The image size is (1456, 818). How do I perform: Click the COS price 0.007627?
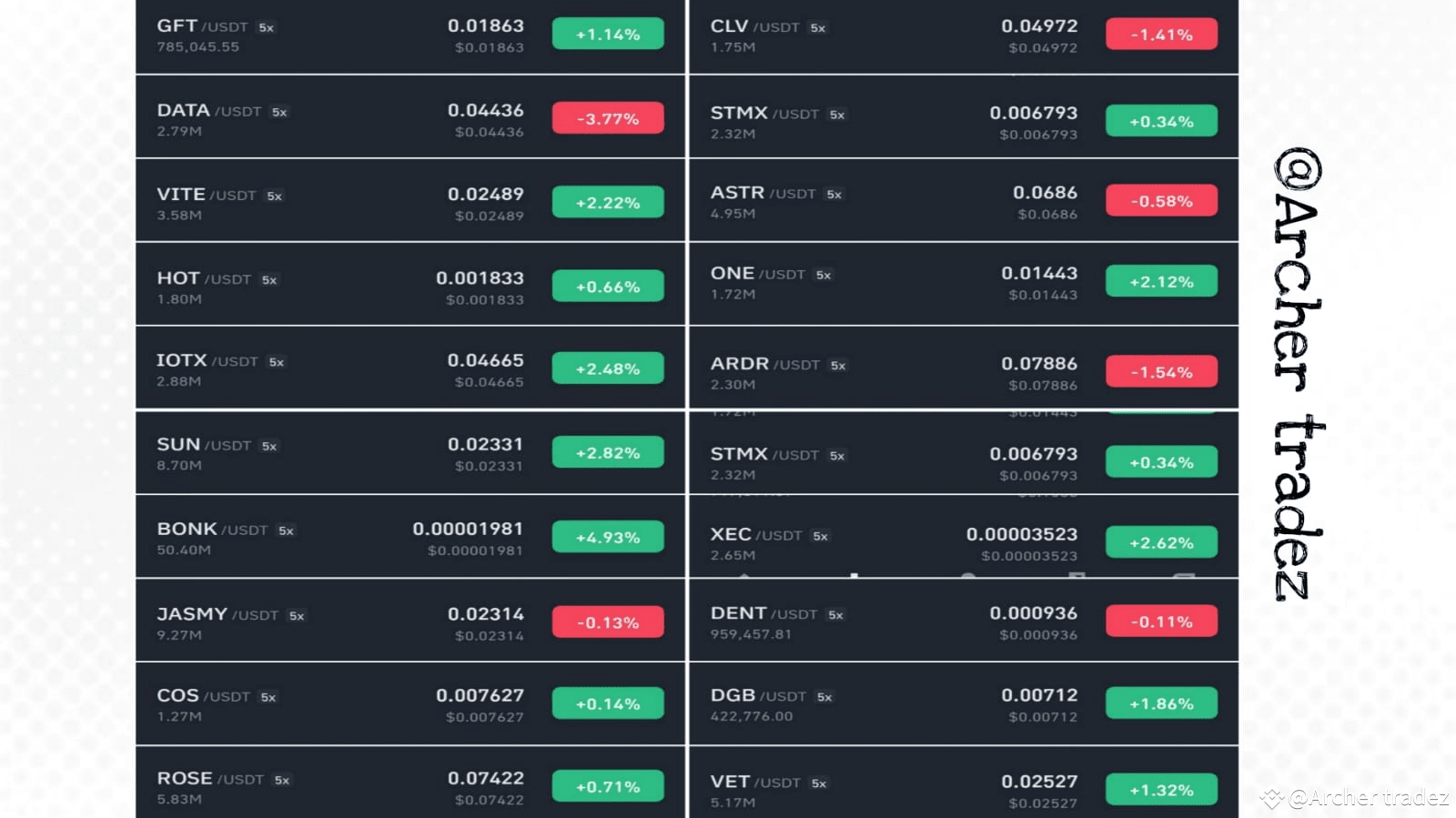tap(480, 695)
